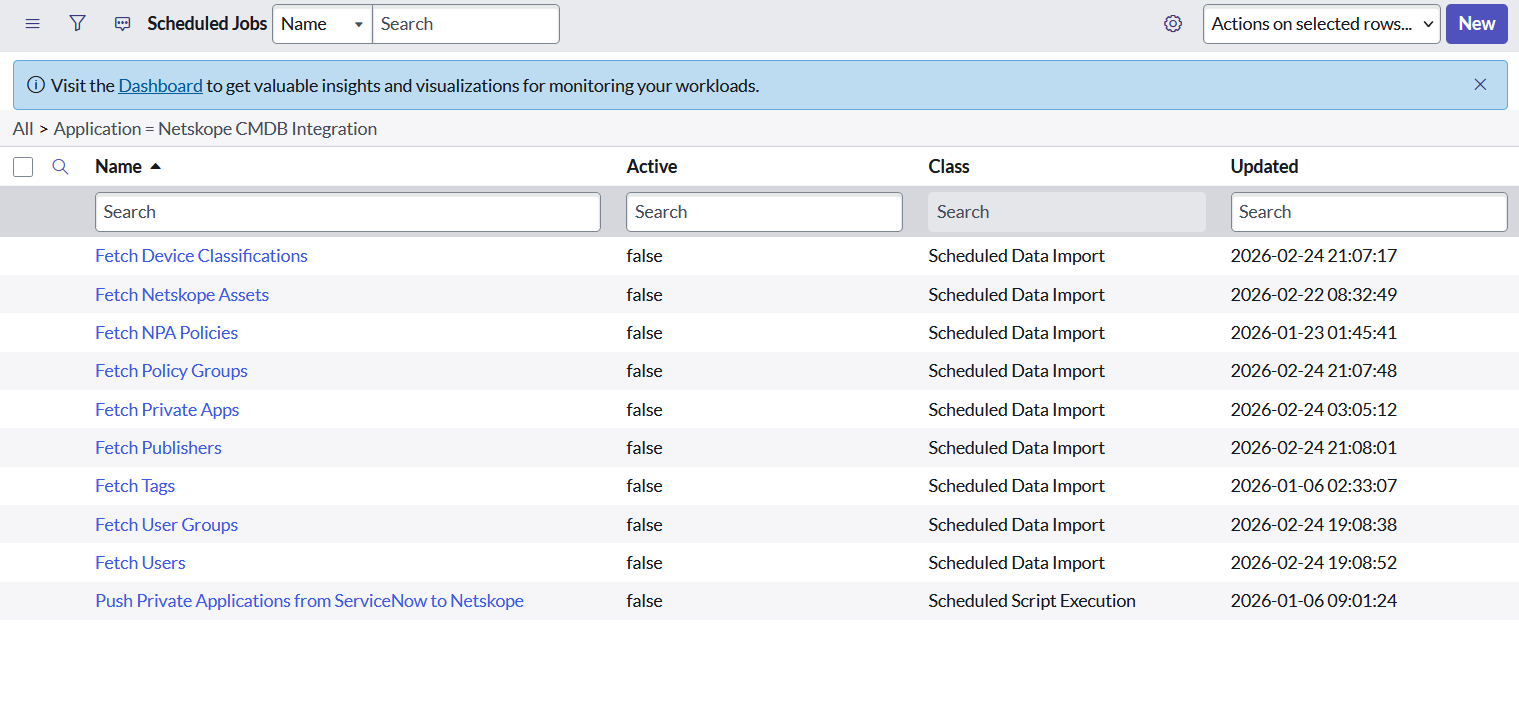Image resolution: width=1519 pixels, height=714 pixels.
Task: Open Fetch Netskope Assets job
Action: click(182, 295)
